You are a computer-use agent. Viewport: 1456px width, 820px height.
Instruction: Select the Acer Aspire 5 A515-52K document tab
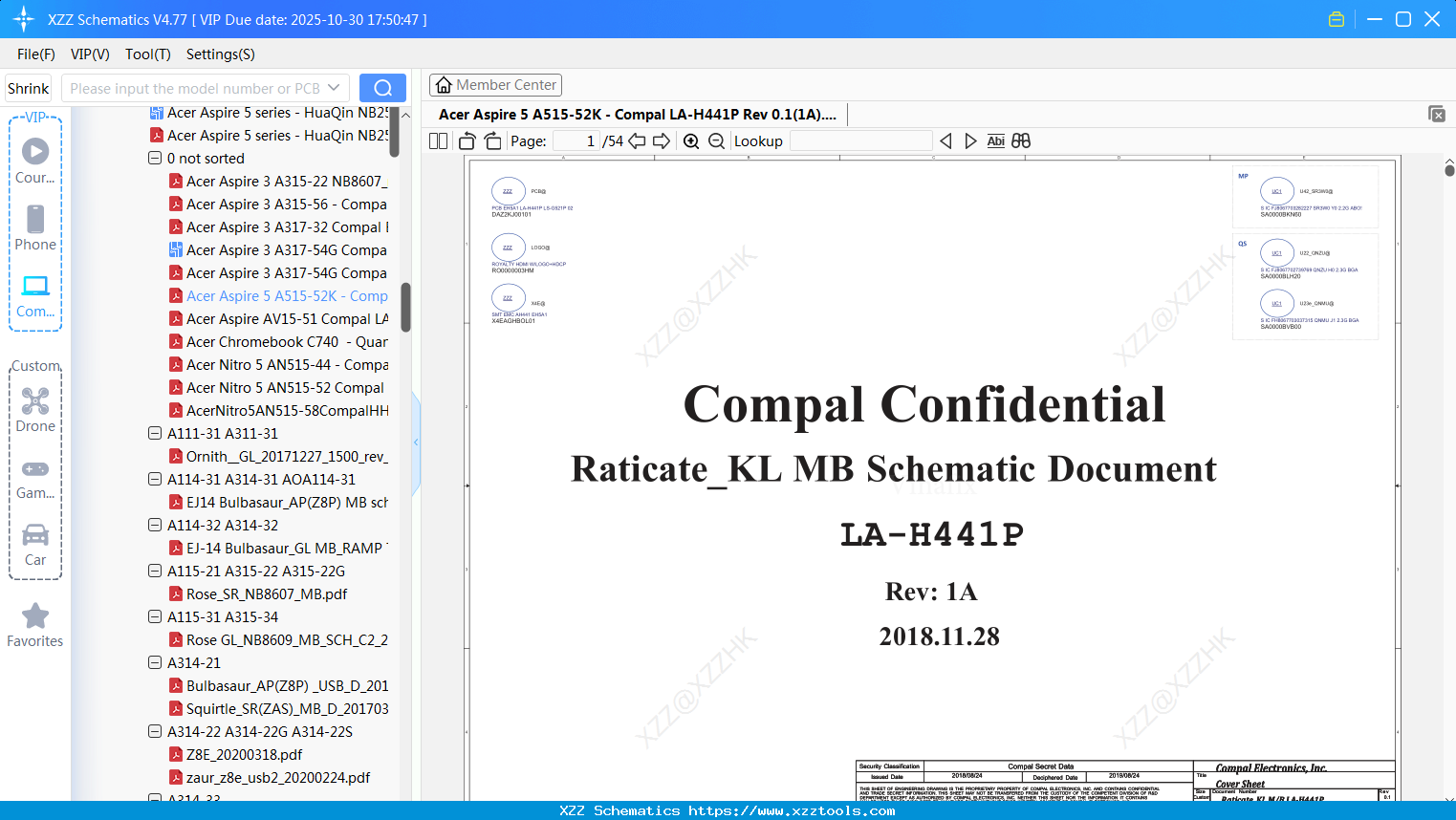click(638, 115)
